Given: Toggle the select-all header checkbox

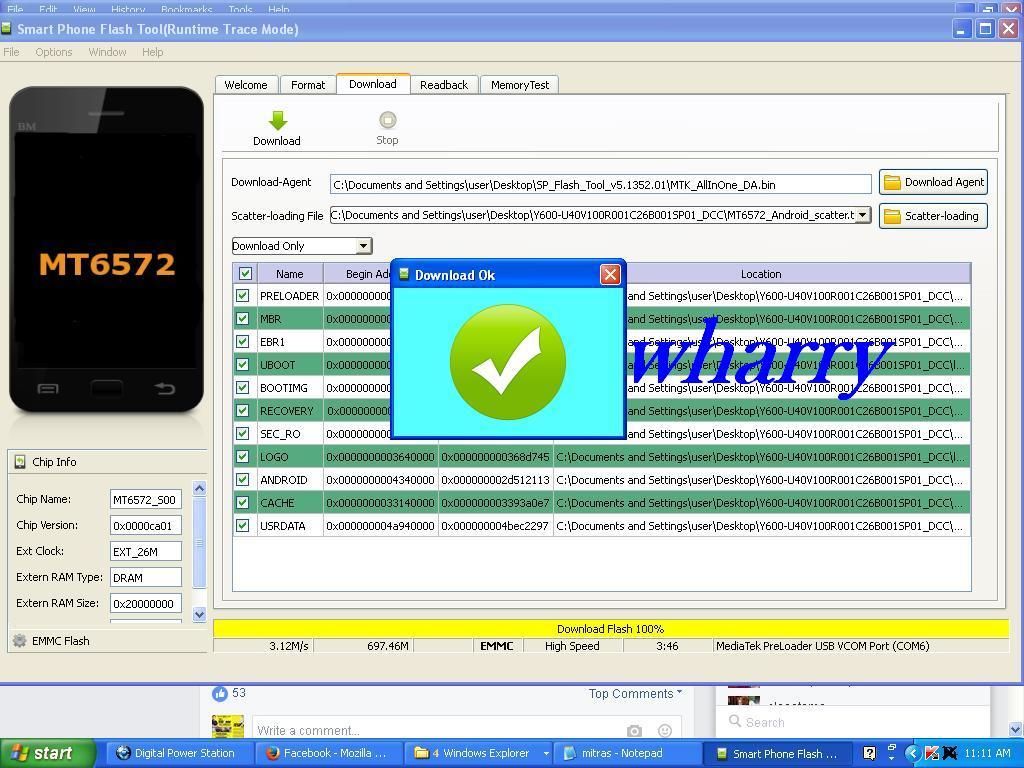Looking at the screenshot, I should coord(245,274).
